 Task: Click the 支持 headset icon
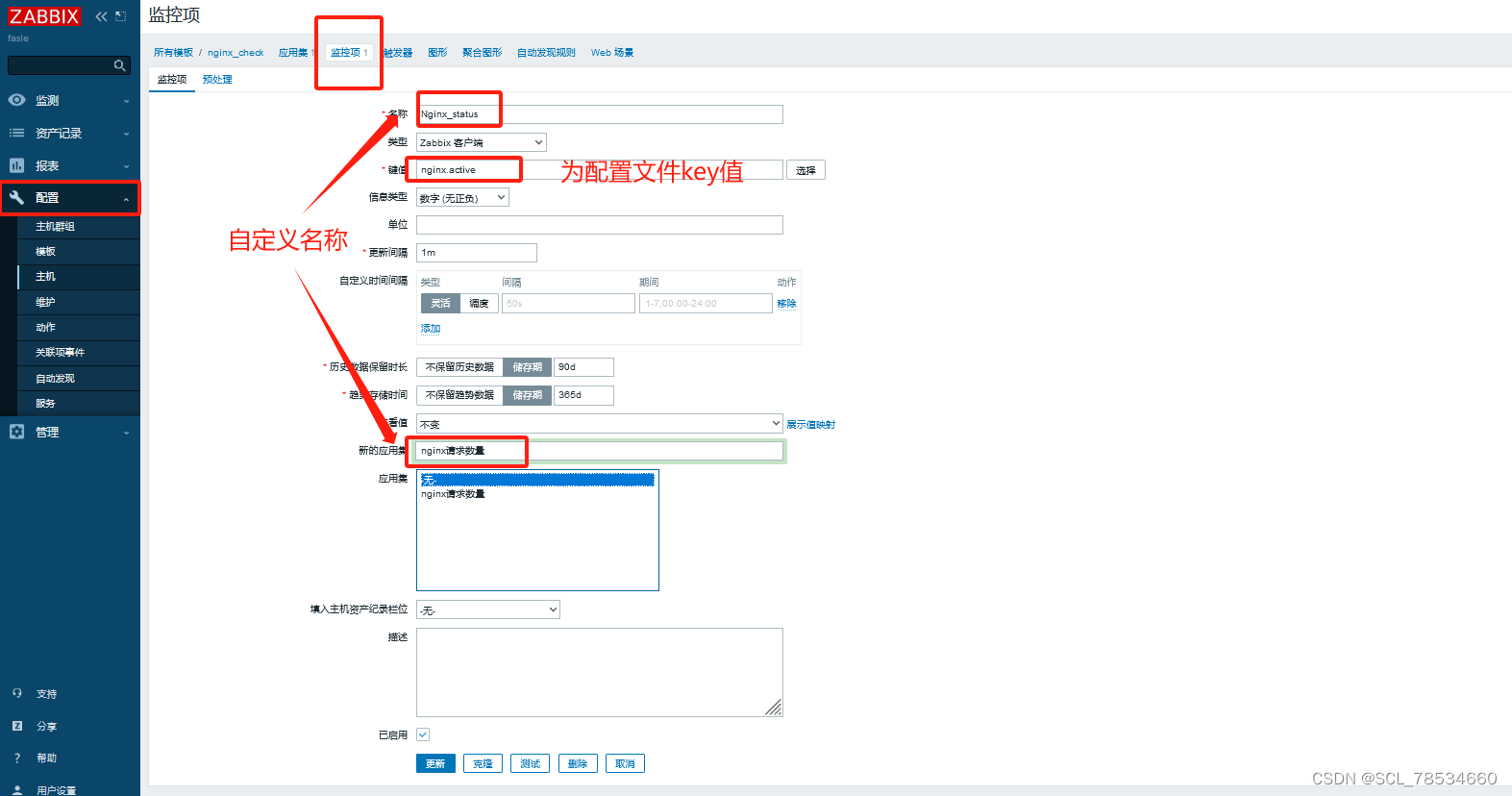17,693
